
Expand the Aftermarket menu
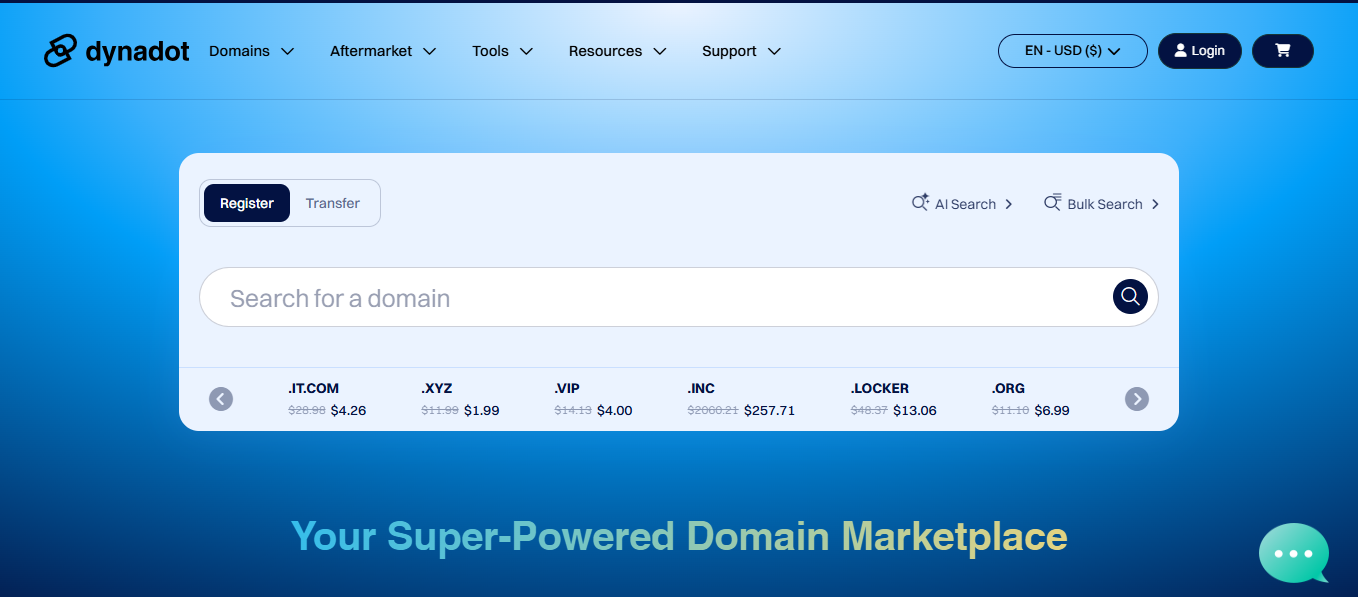click(383, 51)
